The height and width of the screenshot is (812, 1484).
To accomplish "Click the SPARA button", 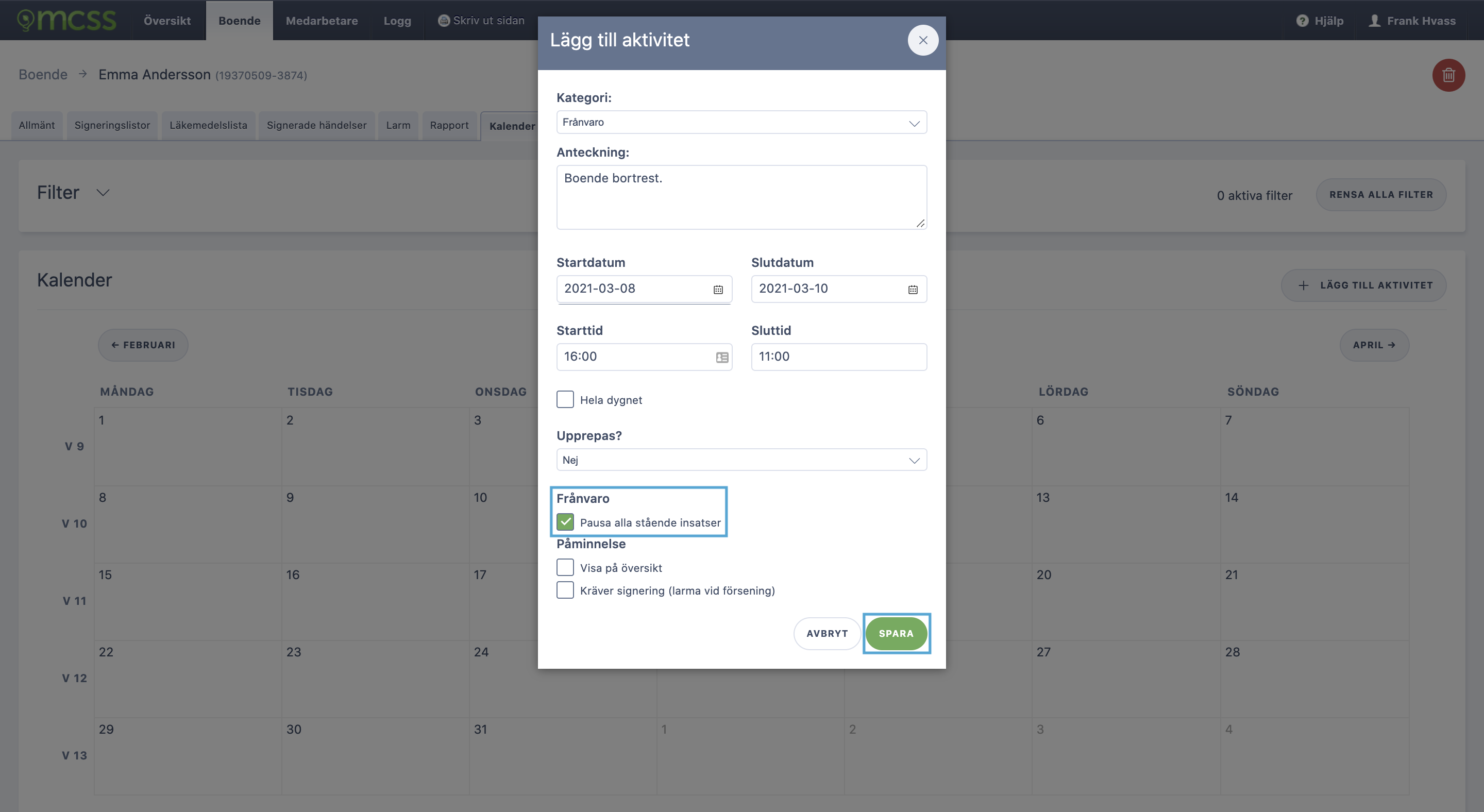I will point(896,633).
